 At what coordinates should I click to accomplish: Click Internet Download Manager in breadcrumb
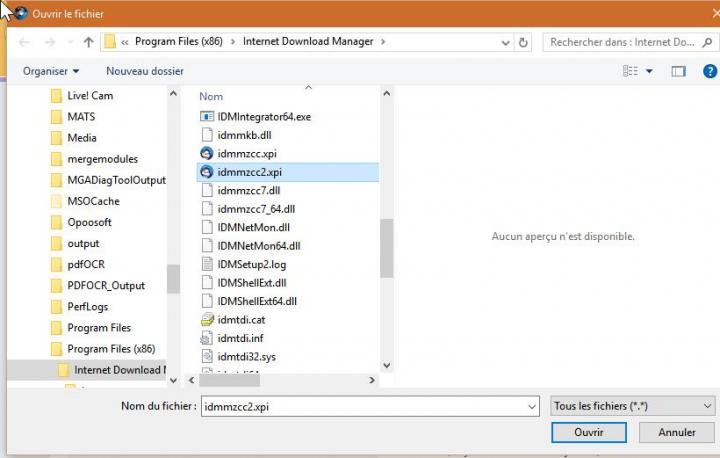[308, 41]
